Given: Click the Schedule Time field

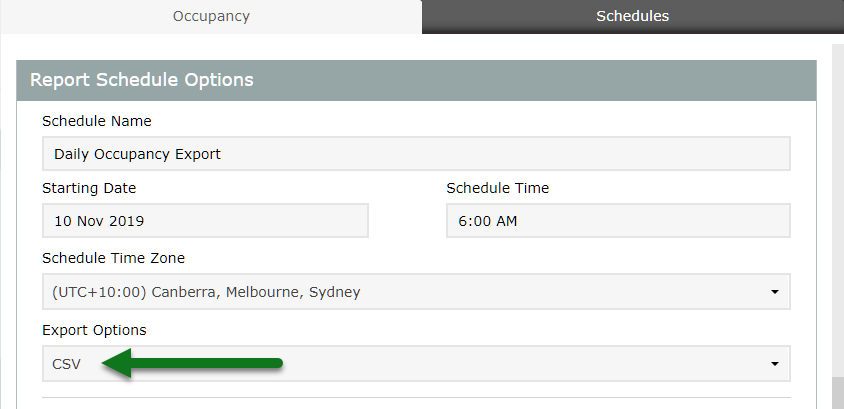Looking at the screenshot, I should [618, 221].
